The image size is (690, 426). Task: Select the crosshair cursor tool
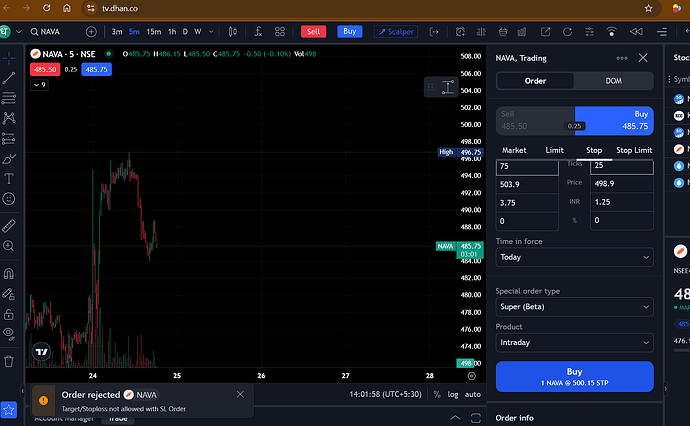8,58
